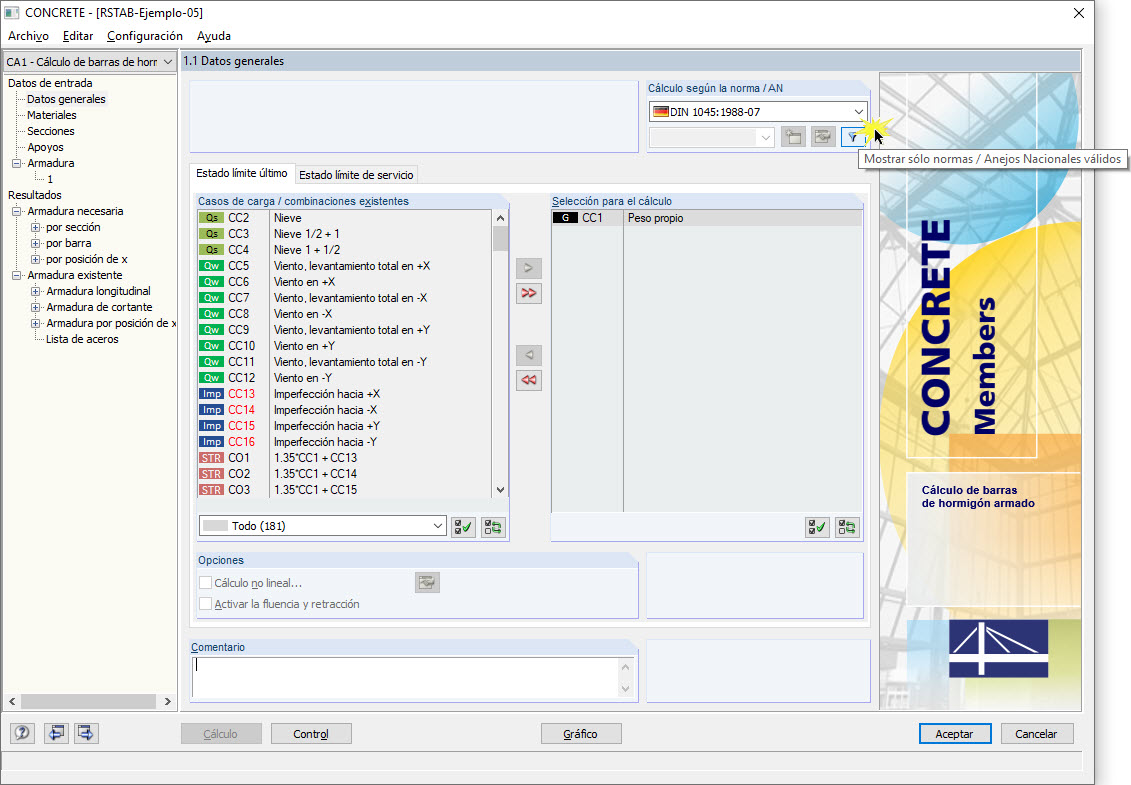Open the Editar menu
The image size is (1131, 785).
tap(78, 36)
